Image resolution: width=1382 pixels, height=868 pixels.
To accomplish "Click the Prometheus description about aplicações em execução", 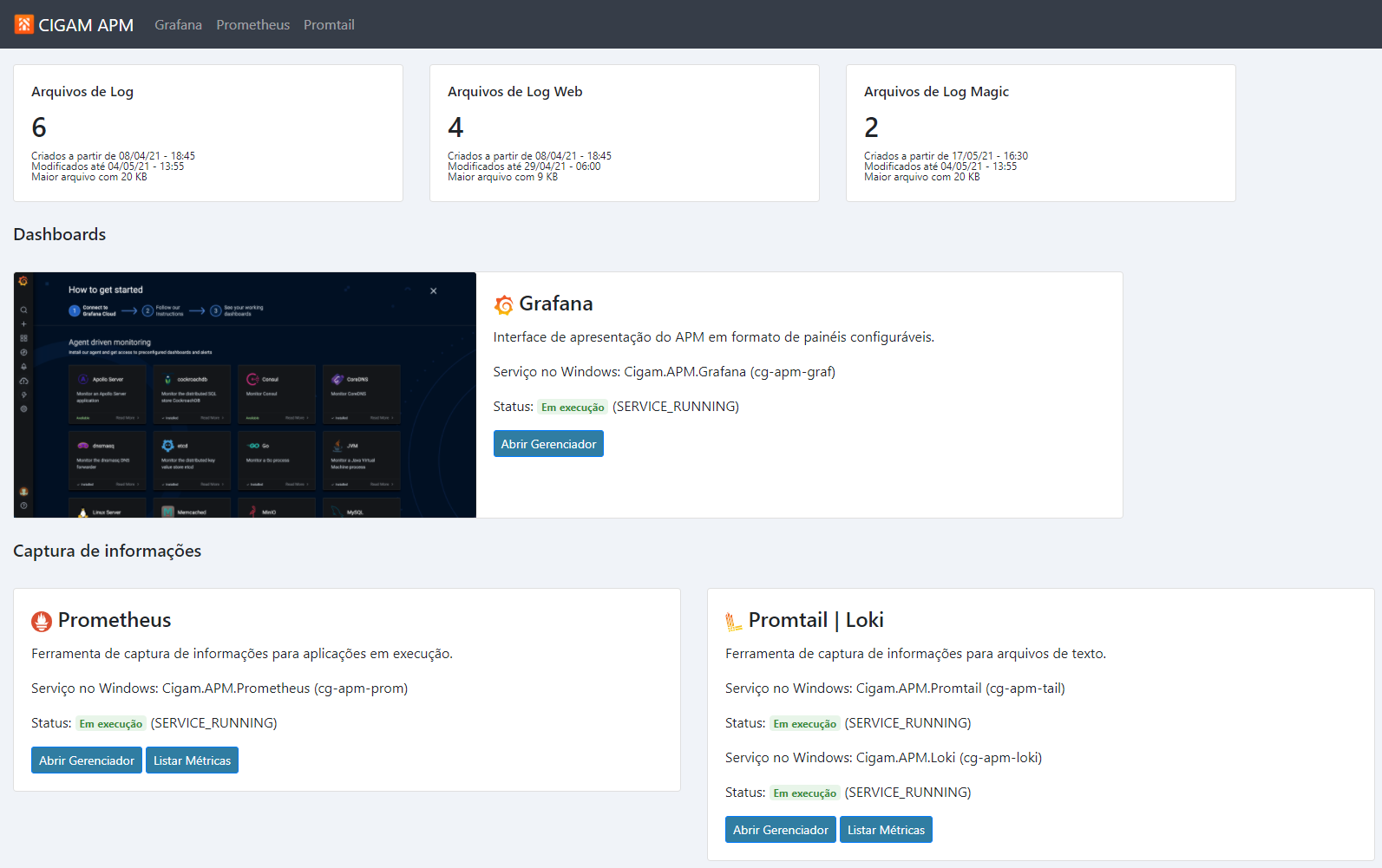I will pyautogui.click(x=242, y=654).
